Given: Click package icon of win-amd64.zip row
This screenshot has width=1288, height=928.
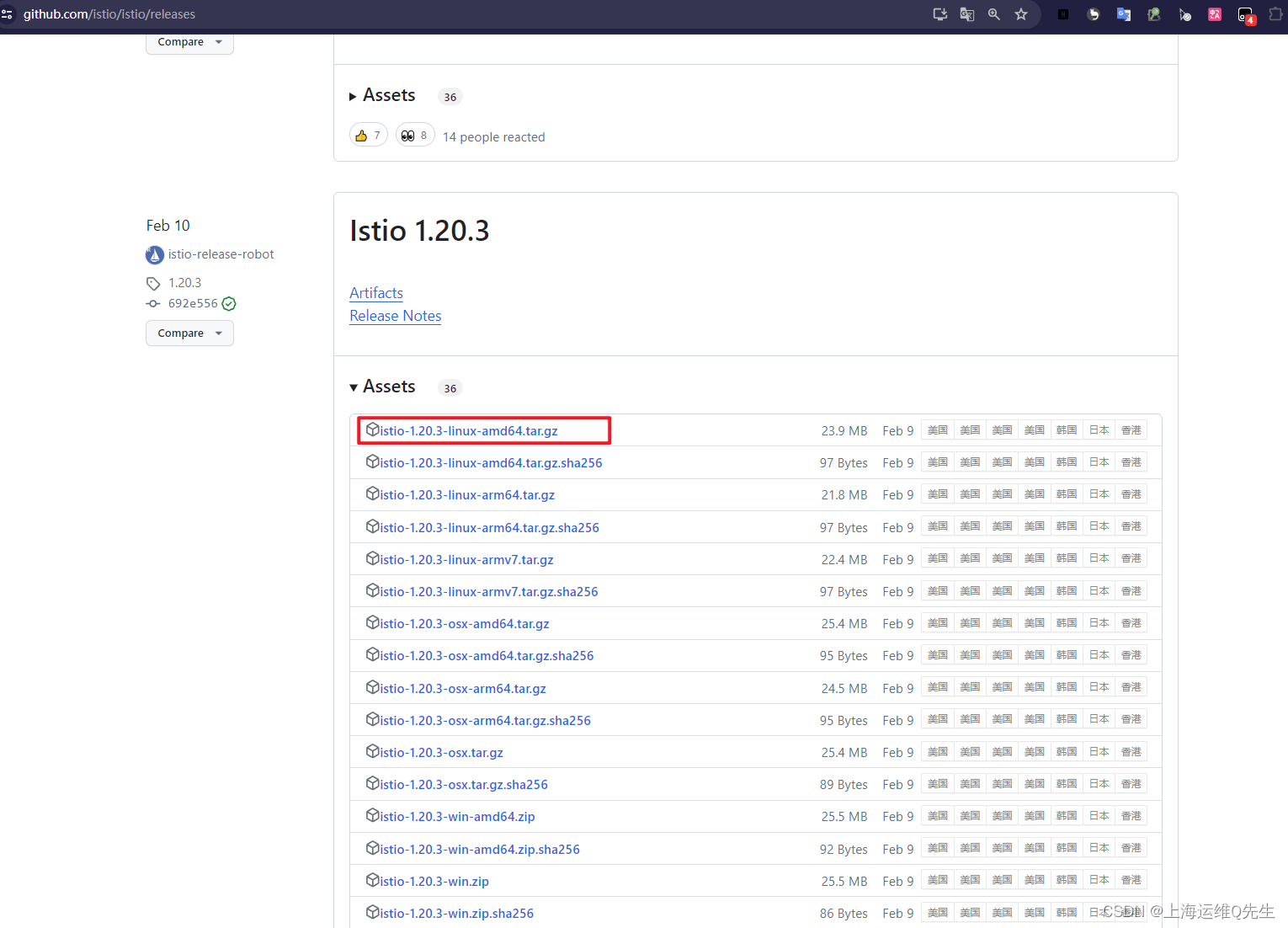Looking at the screenshot, I should tap(373, 816).
